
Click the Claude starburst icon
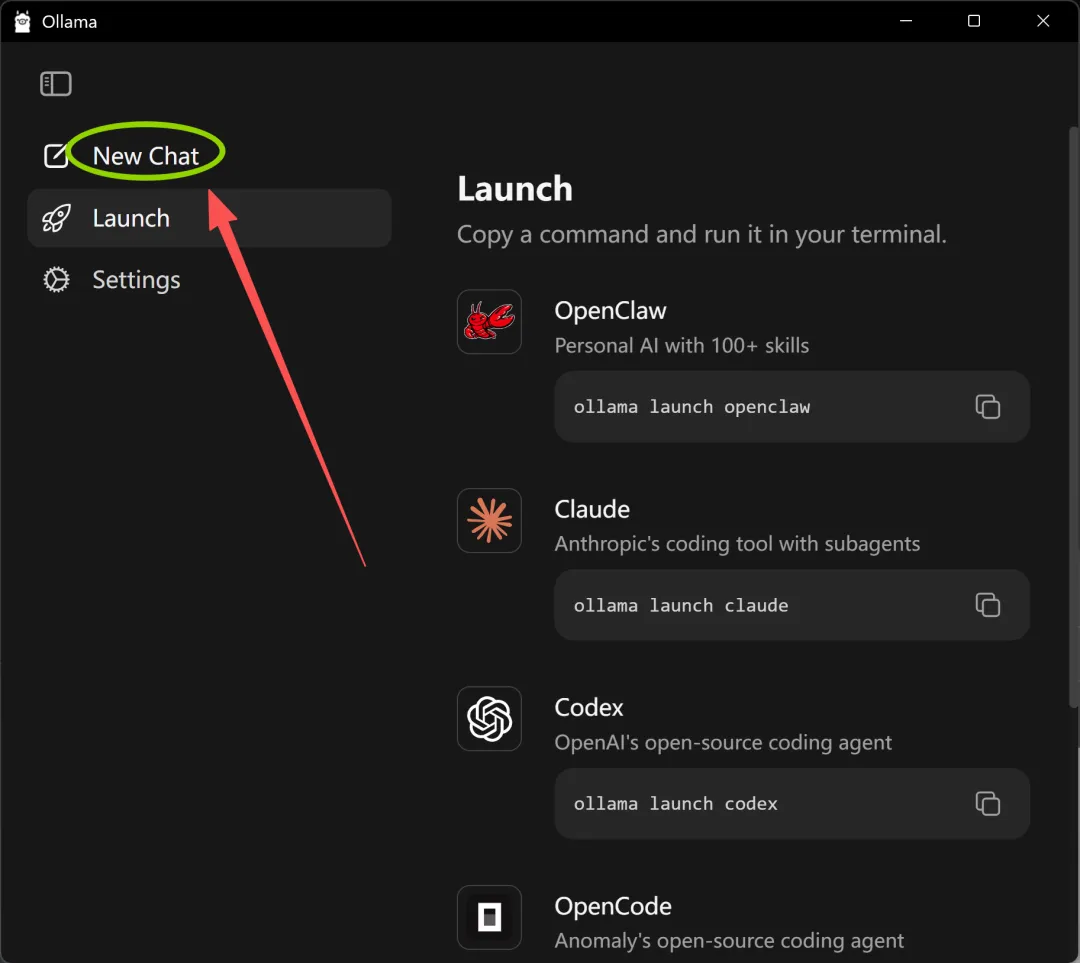pos(489,520)
